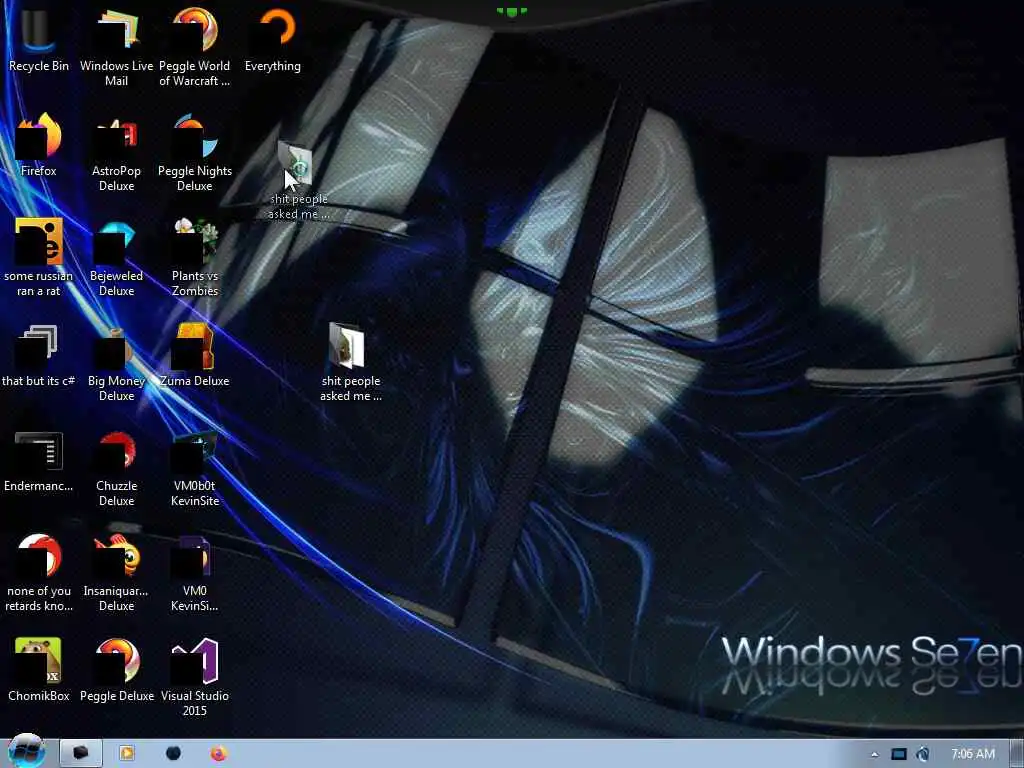Image resolution: width=1024 pixels, height=768 pixels.
Task: Click the dark round taskbar icon
Action: (x=173, y=754)
